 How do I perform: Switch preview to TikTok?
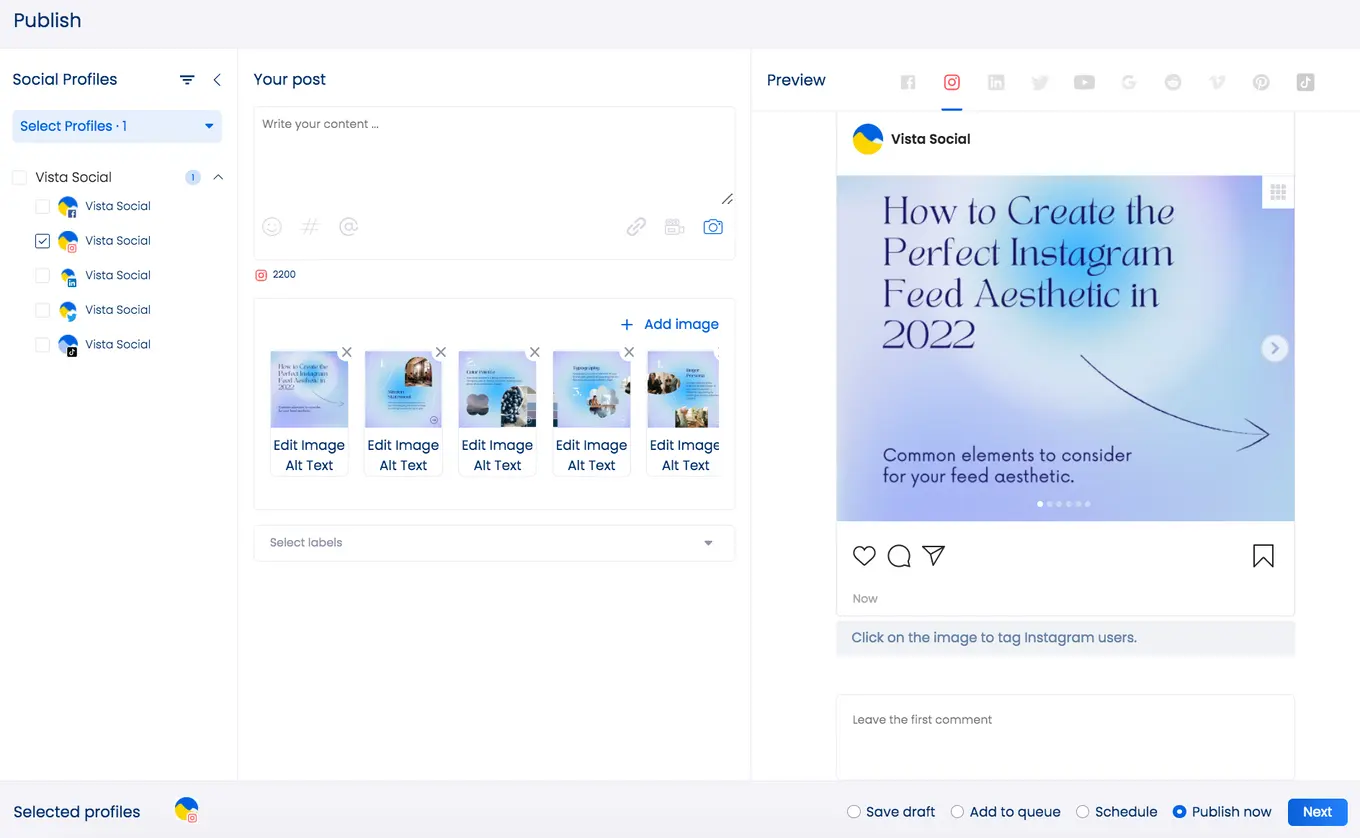coord(1305,82)
